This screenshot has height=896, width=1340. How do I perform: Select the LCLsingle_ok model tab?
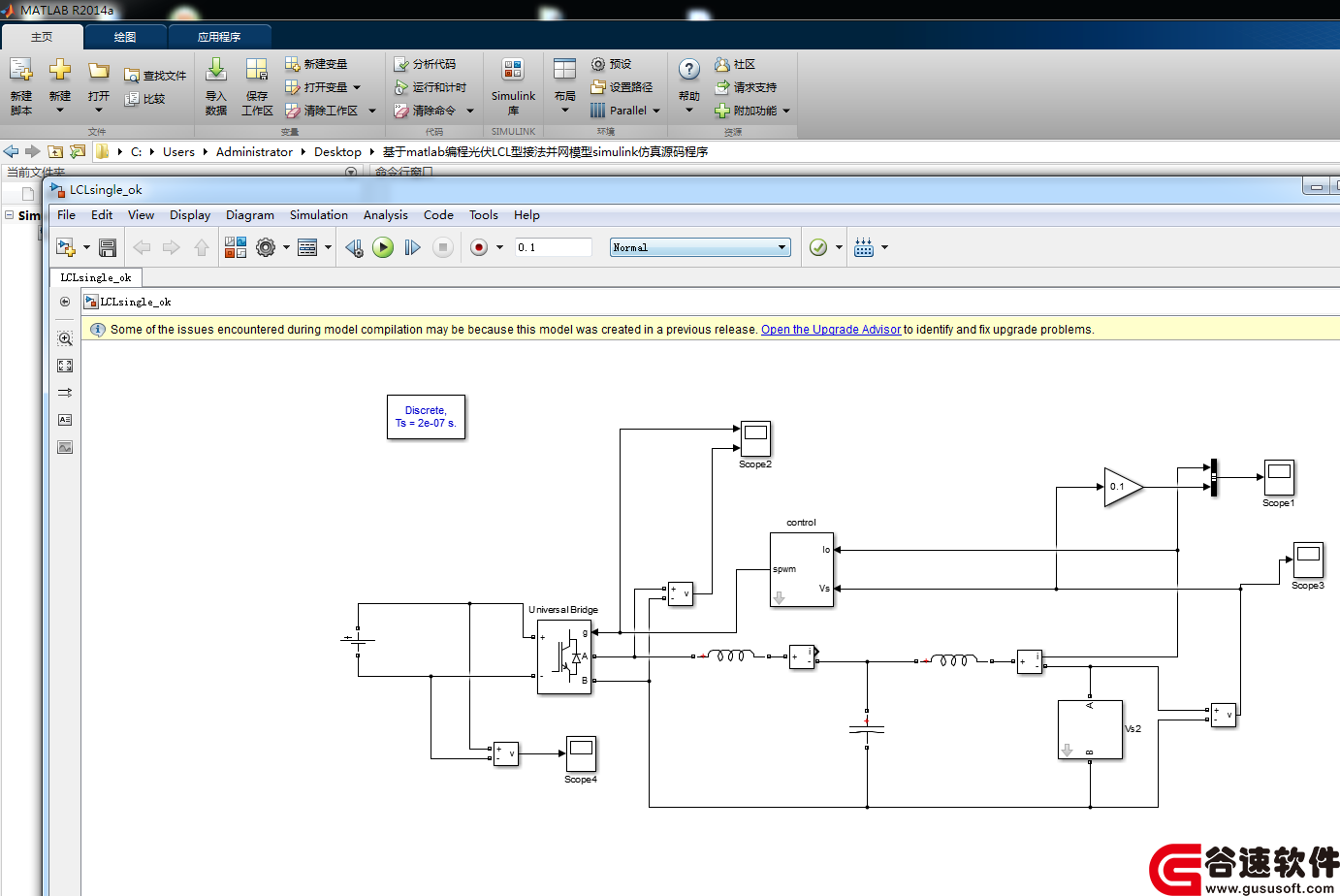click(96, 277)
